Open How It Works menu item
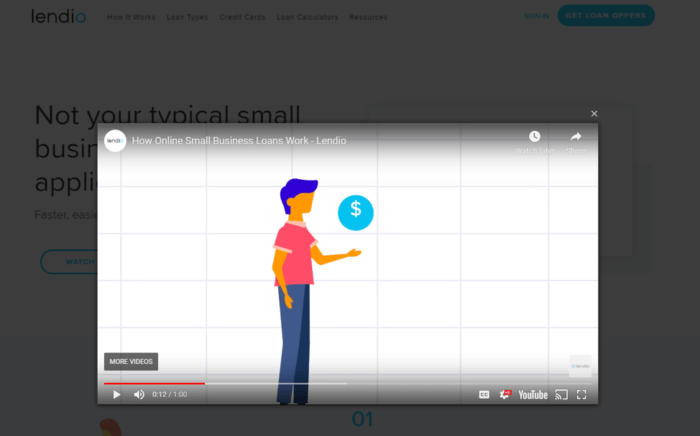Viewport: 700px width, 436px height. coord(131,17)
